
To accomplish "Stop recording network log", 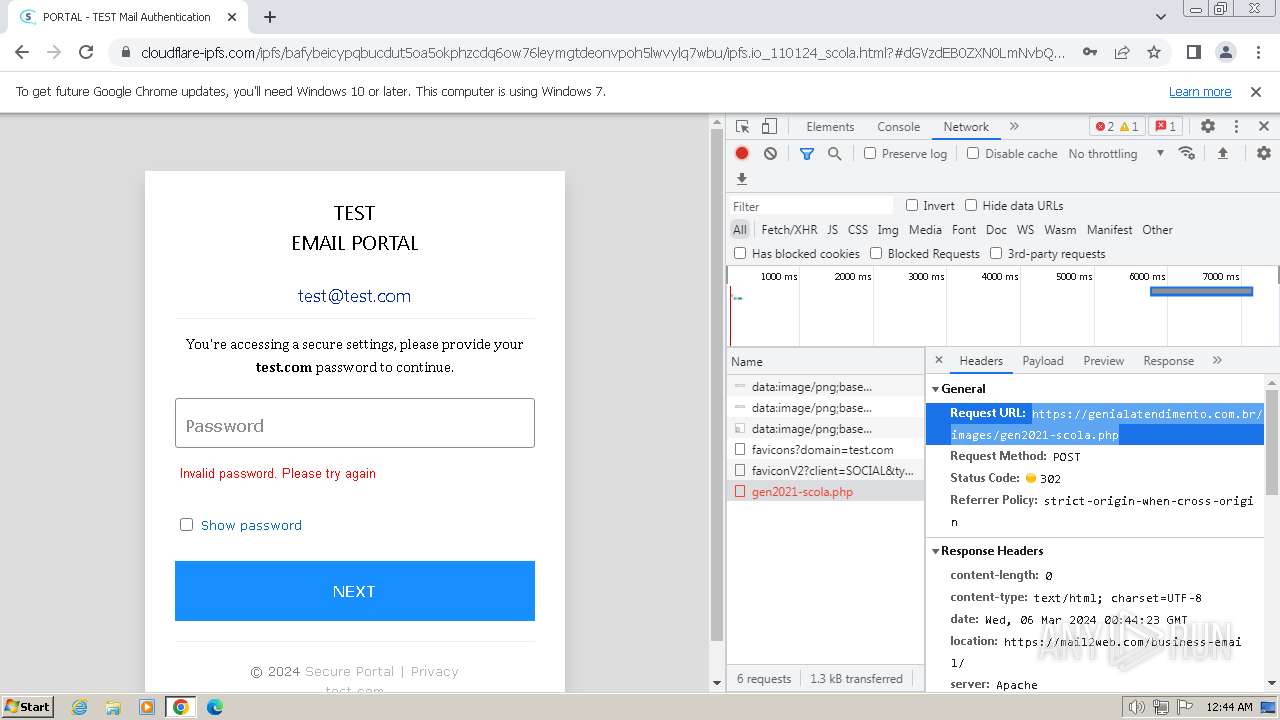I will 742,153.
